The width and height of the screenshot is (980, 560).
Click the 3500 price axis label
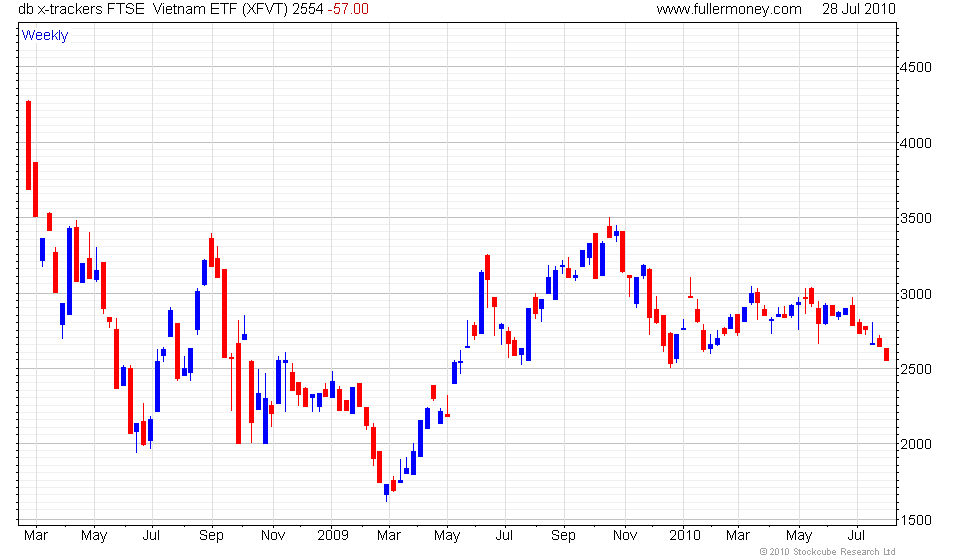click(916, 218)
